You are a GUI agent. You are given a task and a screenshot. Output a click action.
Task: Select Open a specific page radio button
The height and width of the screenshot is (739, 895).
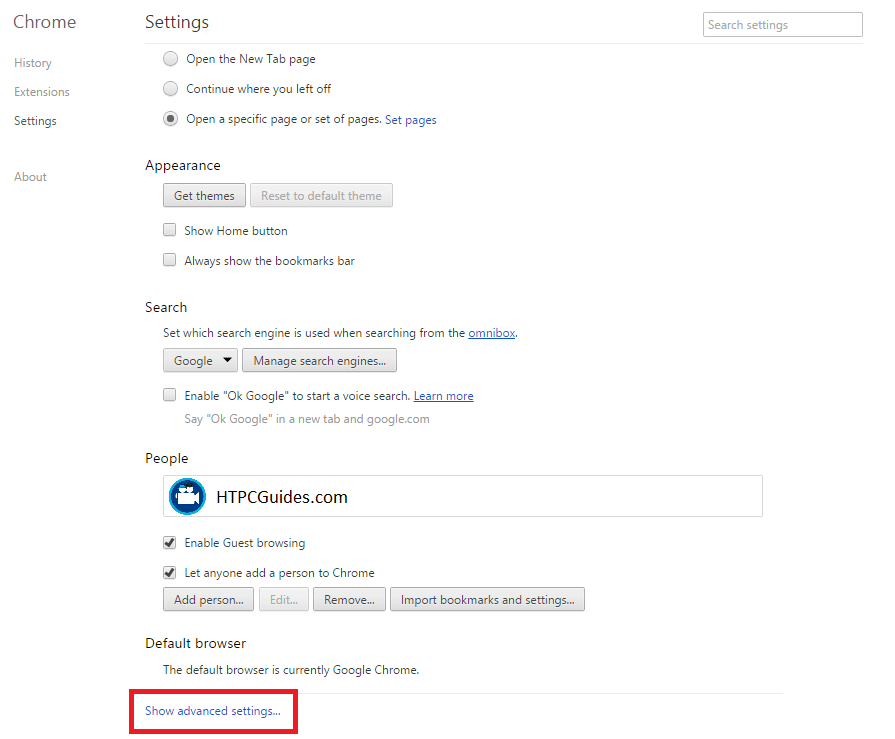point(170,119)
